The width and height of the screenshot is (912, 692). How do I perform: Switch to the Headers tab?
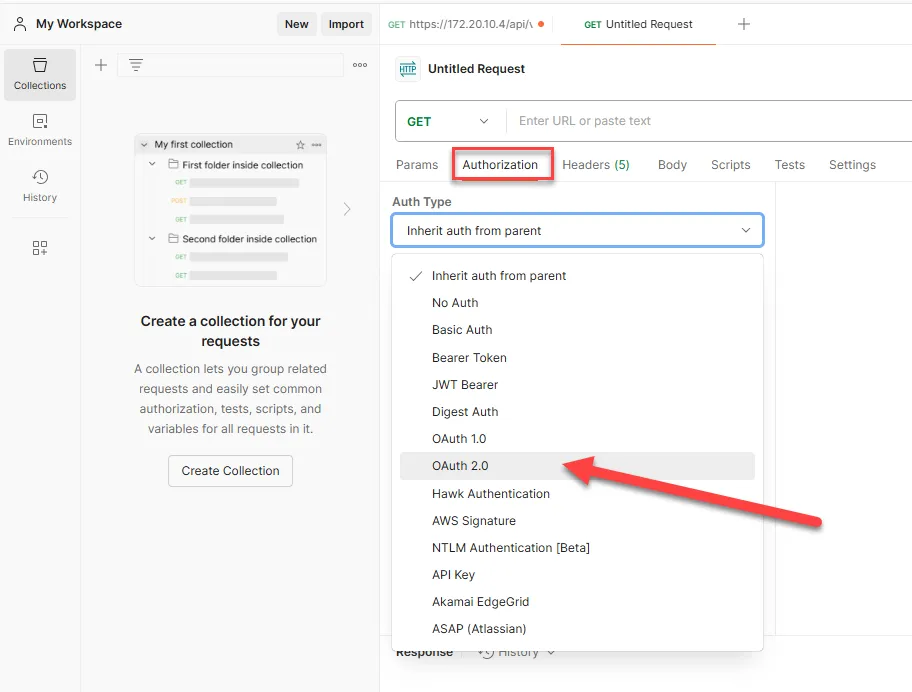pos(596,165)
